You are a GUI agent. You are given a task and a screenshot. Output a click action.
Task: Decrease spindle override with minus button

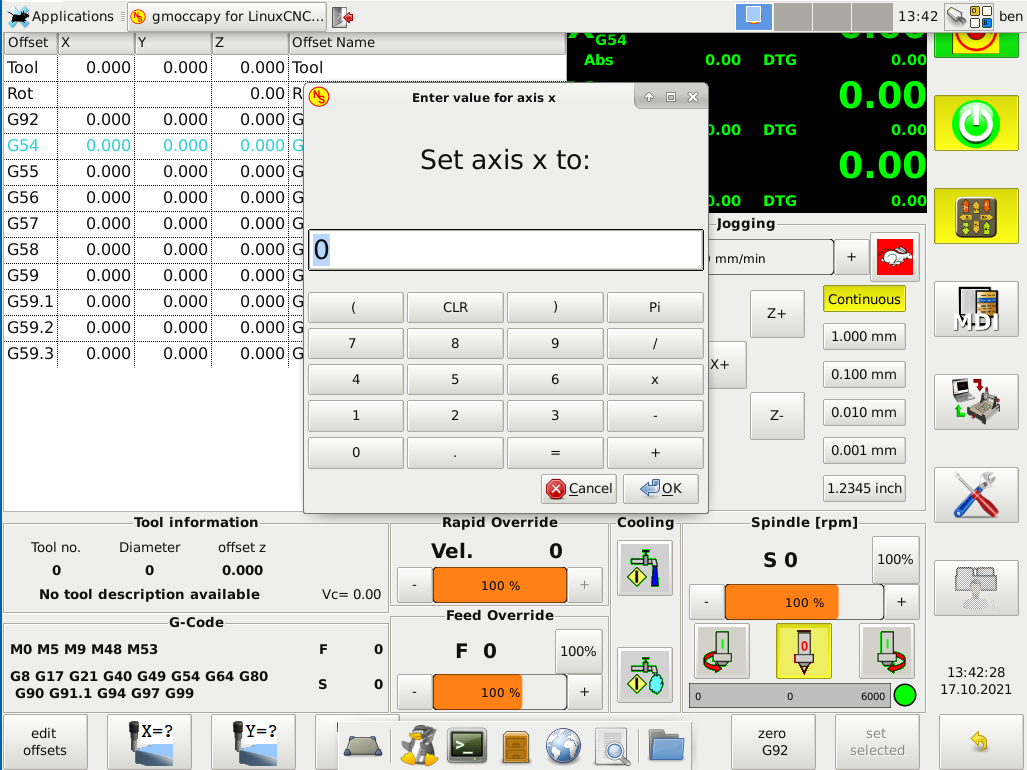pos(707,602)
